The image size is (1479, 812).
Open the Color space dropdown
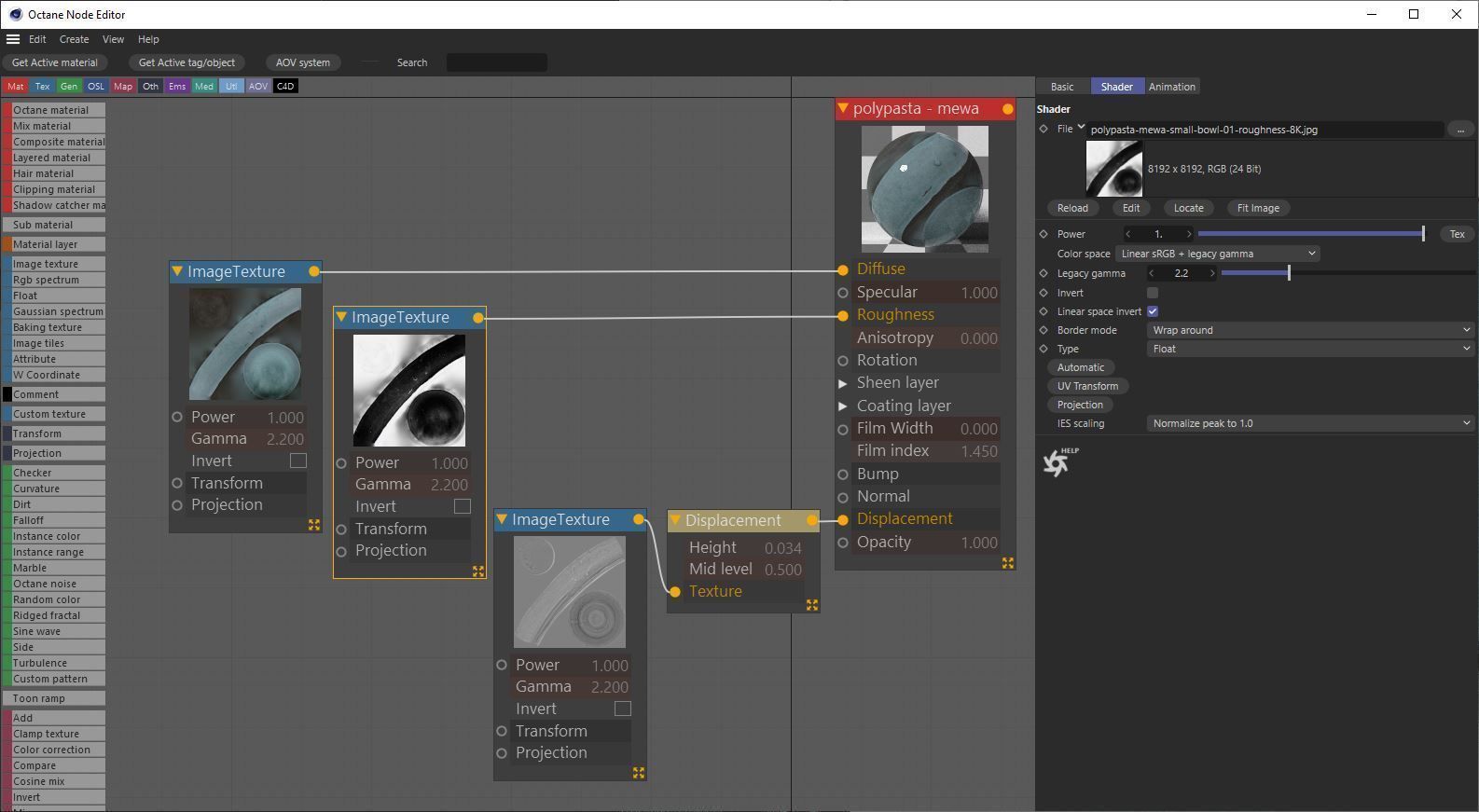[x=1218, y=254]
